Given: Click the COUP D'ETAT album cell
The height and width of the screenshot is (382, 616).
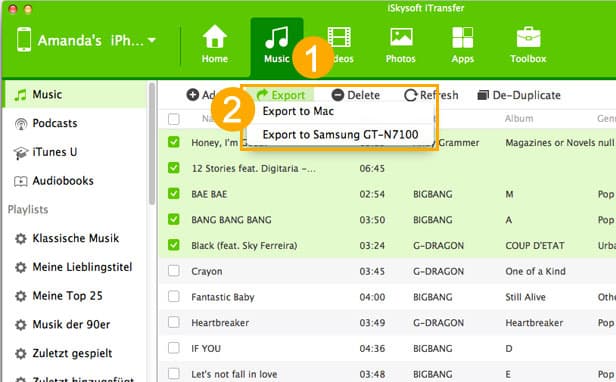Looking at the screenshot, I should (x=535, y=246).
